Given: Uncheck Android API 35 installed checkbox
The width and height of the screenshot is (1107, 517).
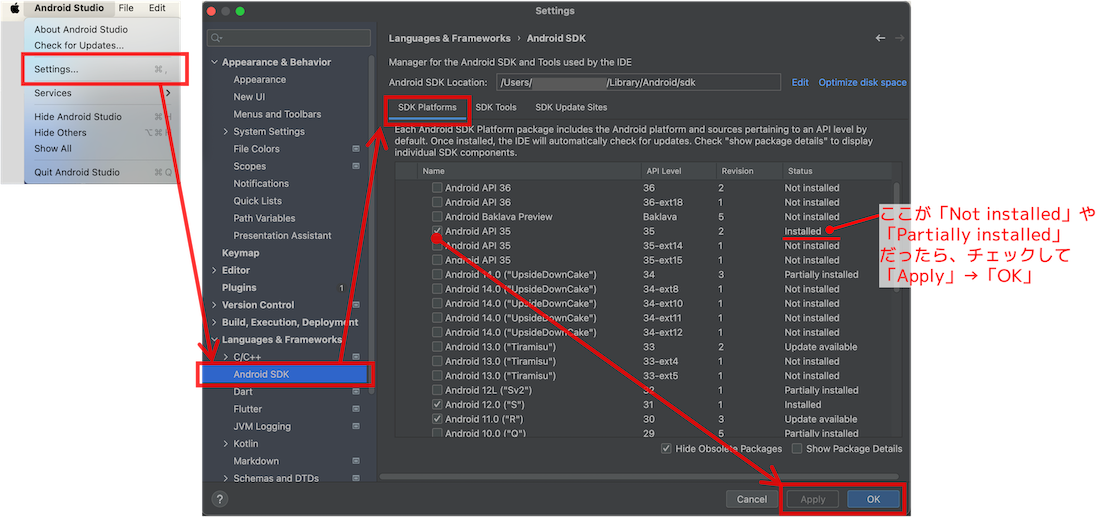Looking at the screenshot, I should pyautogui.click(x=437, y=231).
